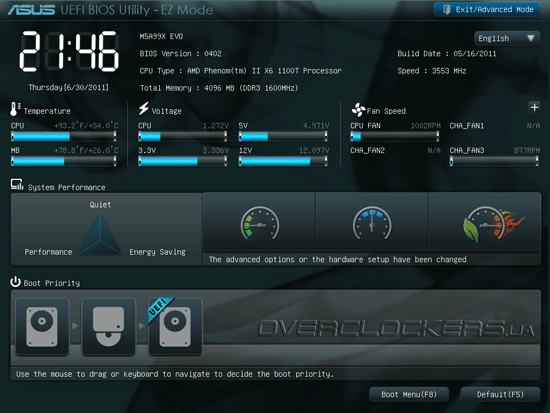Click the Boot Priority power icon

15,281
